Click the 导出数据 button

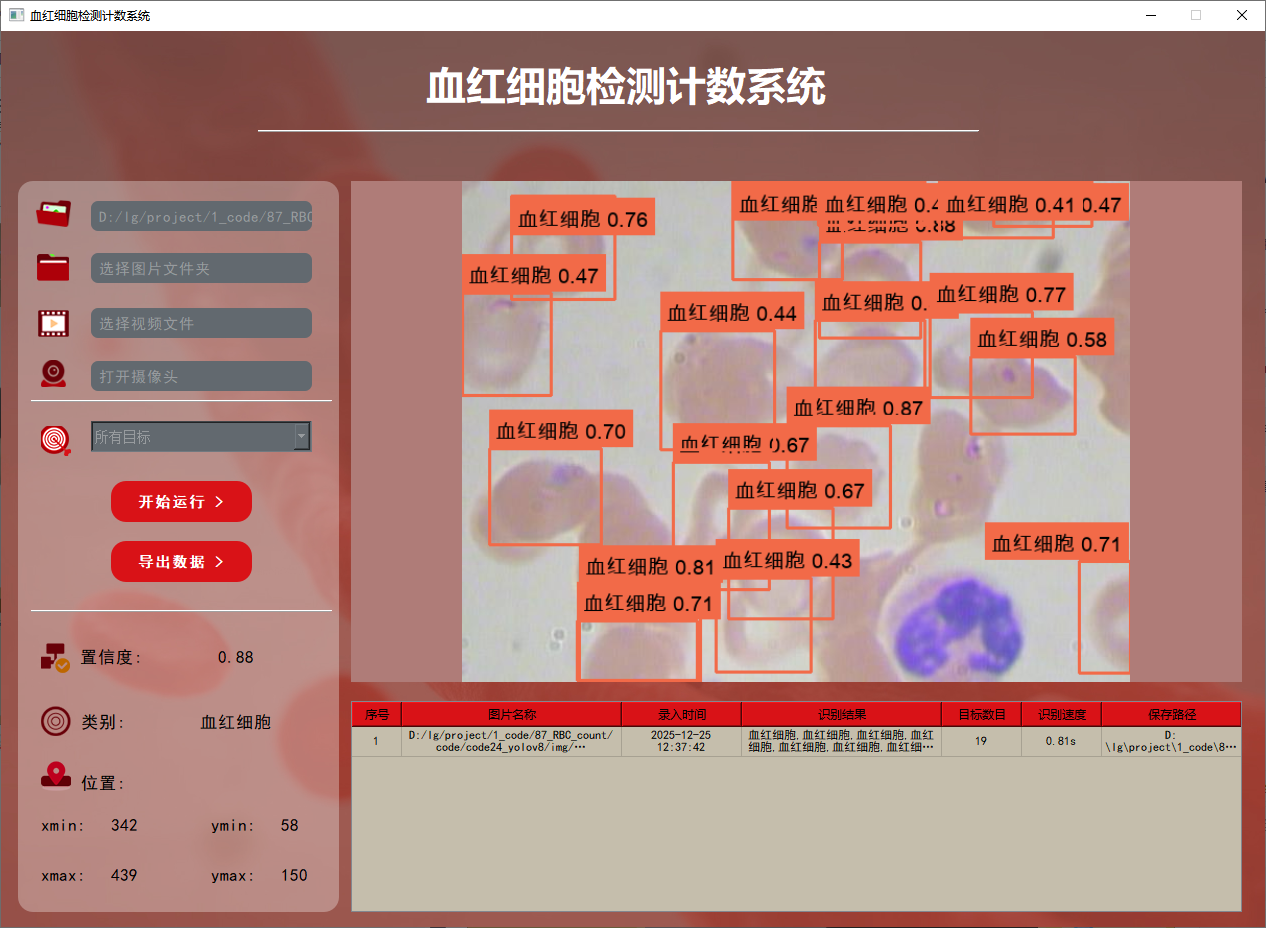pos(181,561)
